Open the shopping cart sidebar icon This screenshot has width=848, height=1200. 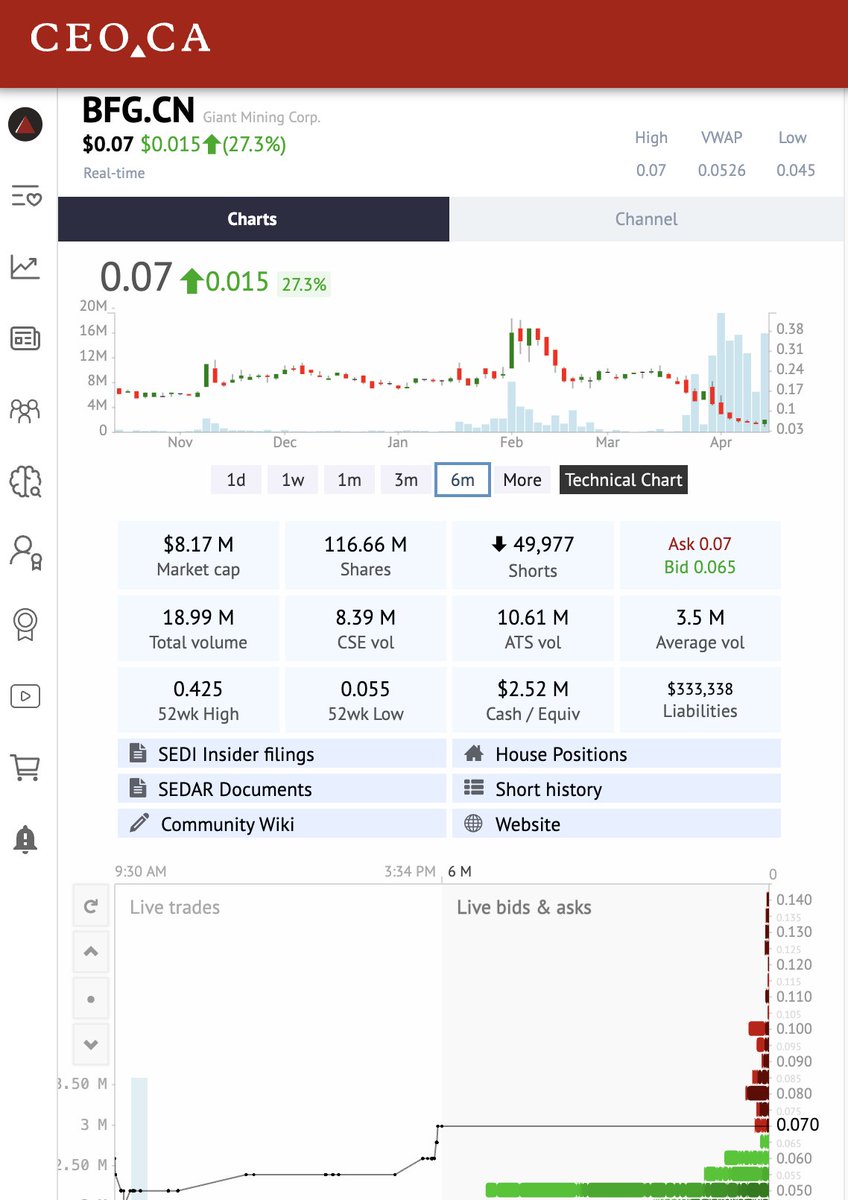pyautogui.click(x=25, y=767)
